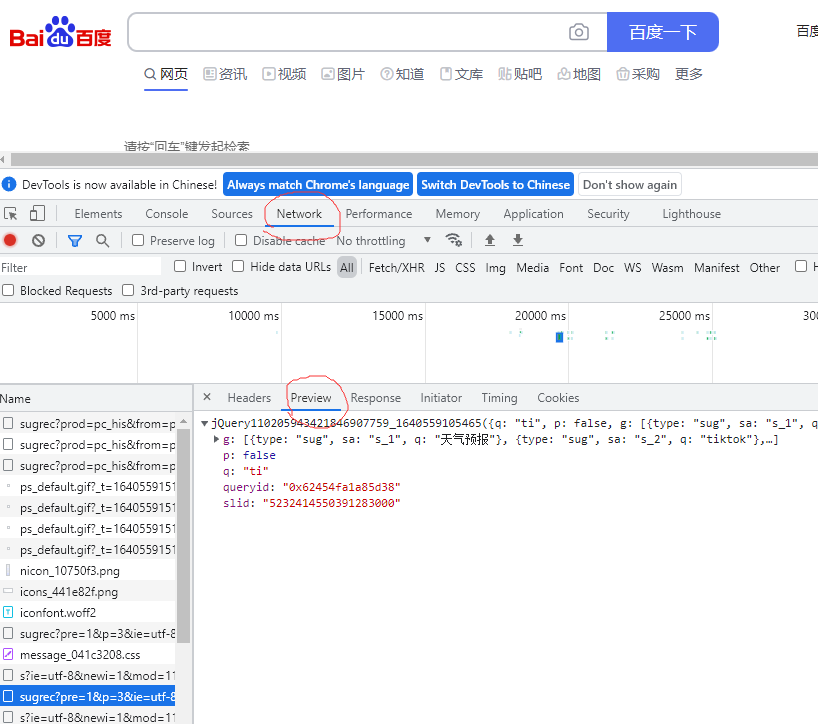Toggle the device toolbar icon

[37, 214]
